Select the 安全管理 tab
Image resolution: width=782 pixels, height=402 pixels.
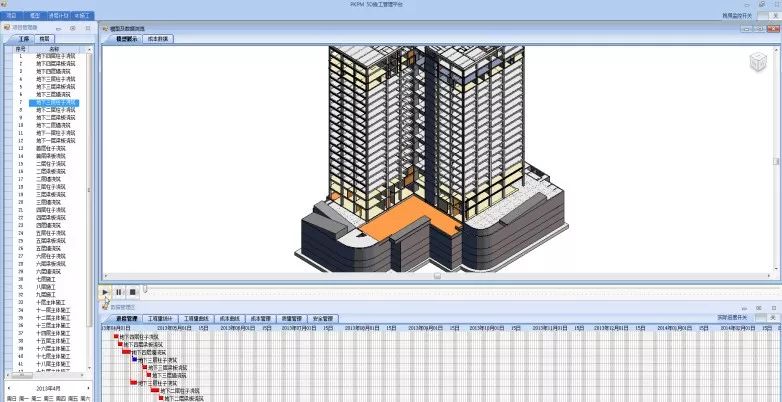coord(323,318)
